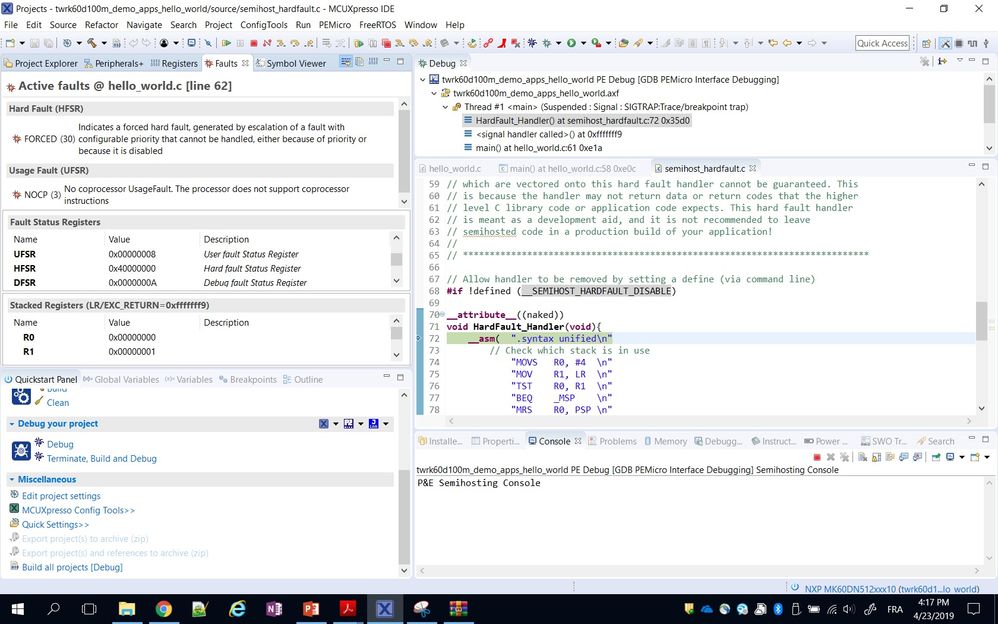
Task: Click the red Terminate debug toolbar icon
Action: [254, 43]
